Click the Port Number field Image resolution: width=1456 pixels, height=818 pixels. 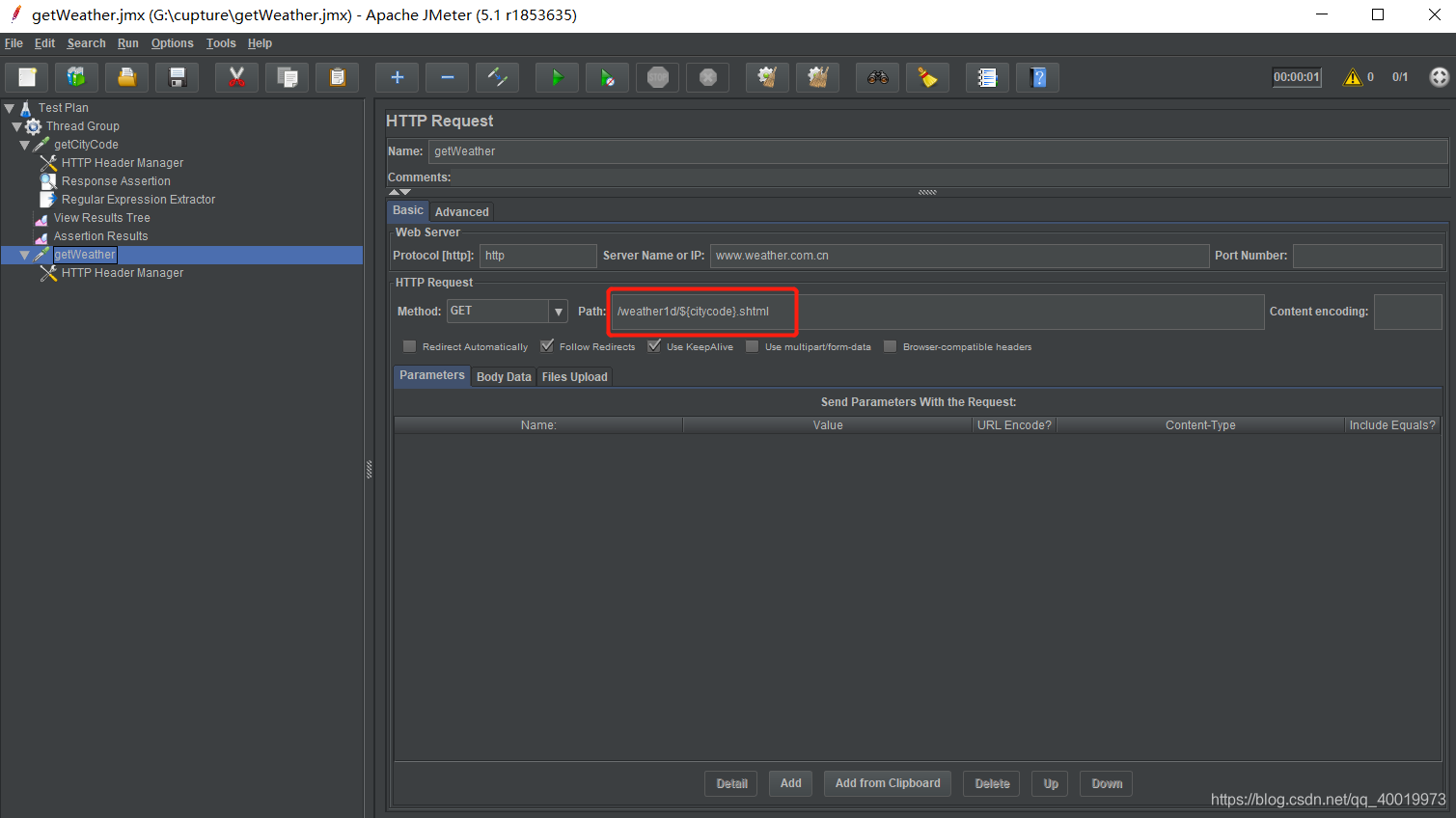[1367, 256]
